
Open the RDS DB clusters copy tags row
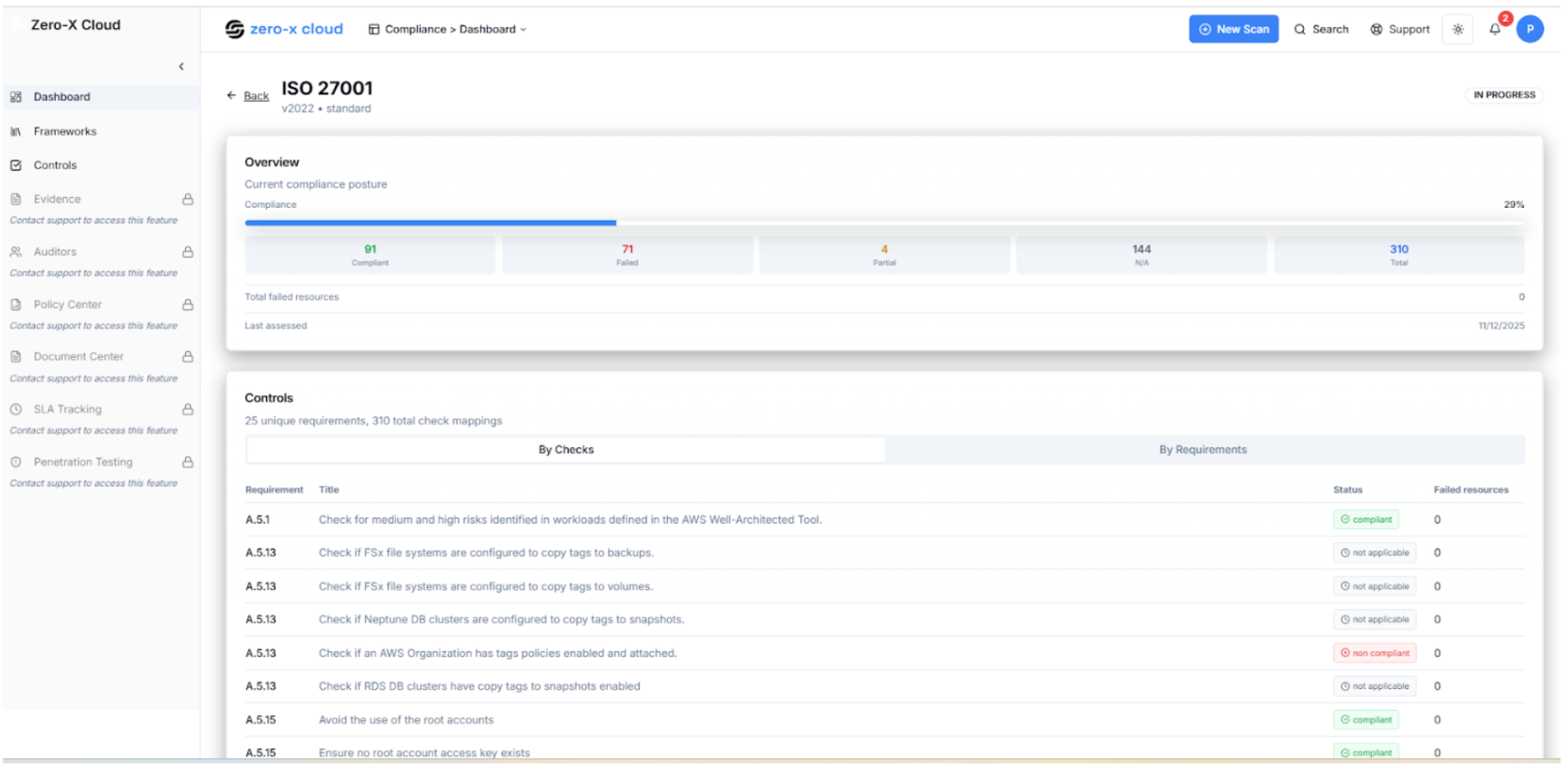884,687
